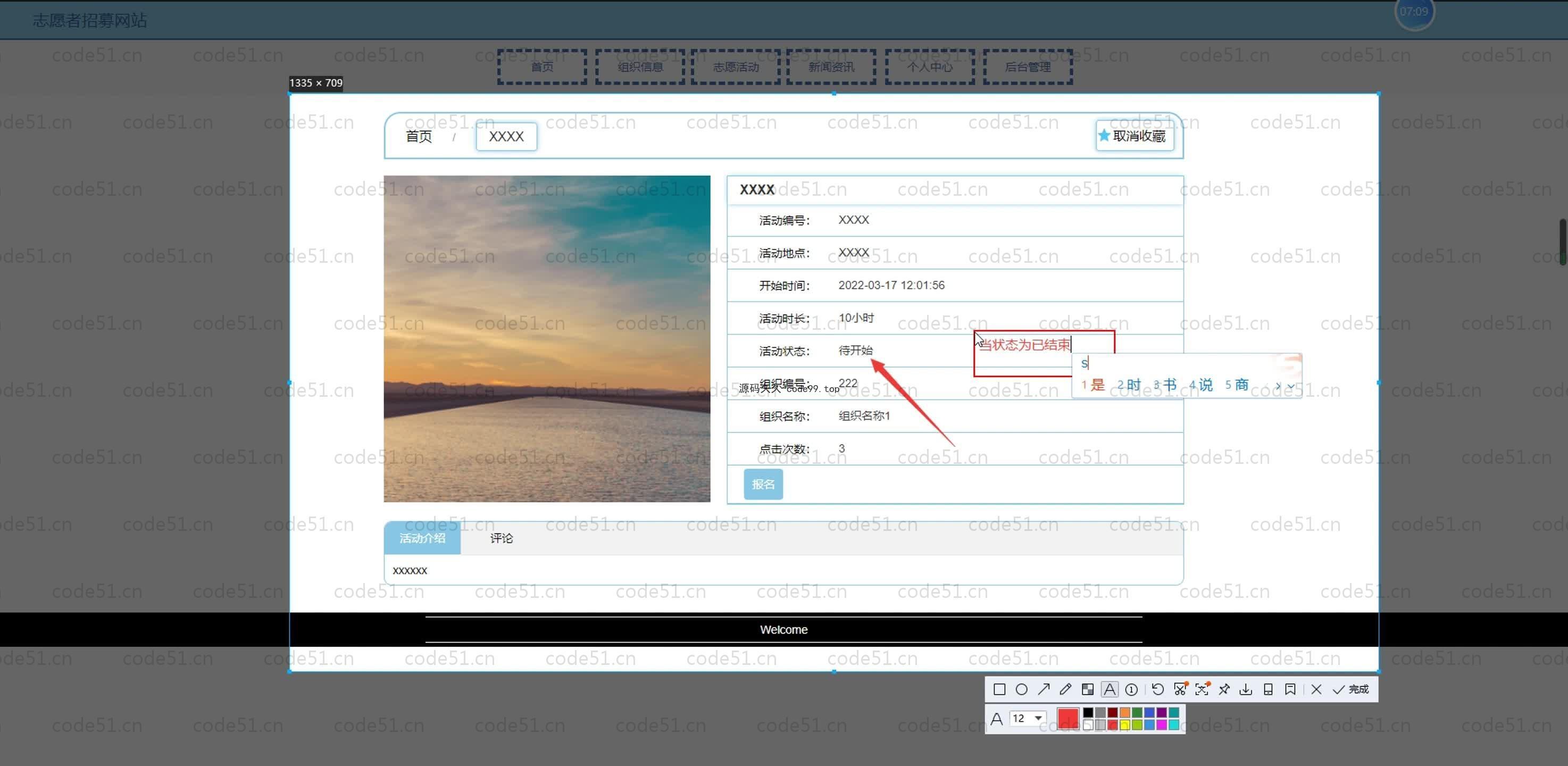The width and height of the screenshot is (1568, 766).
Task: Click the 待开始 activity status value
Action: click(x=856, y=350)
